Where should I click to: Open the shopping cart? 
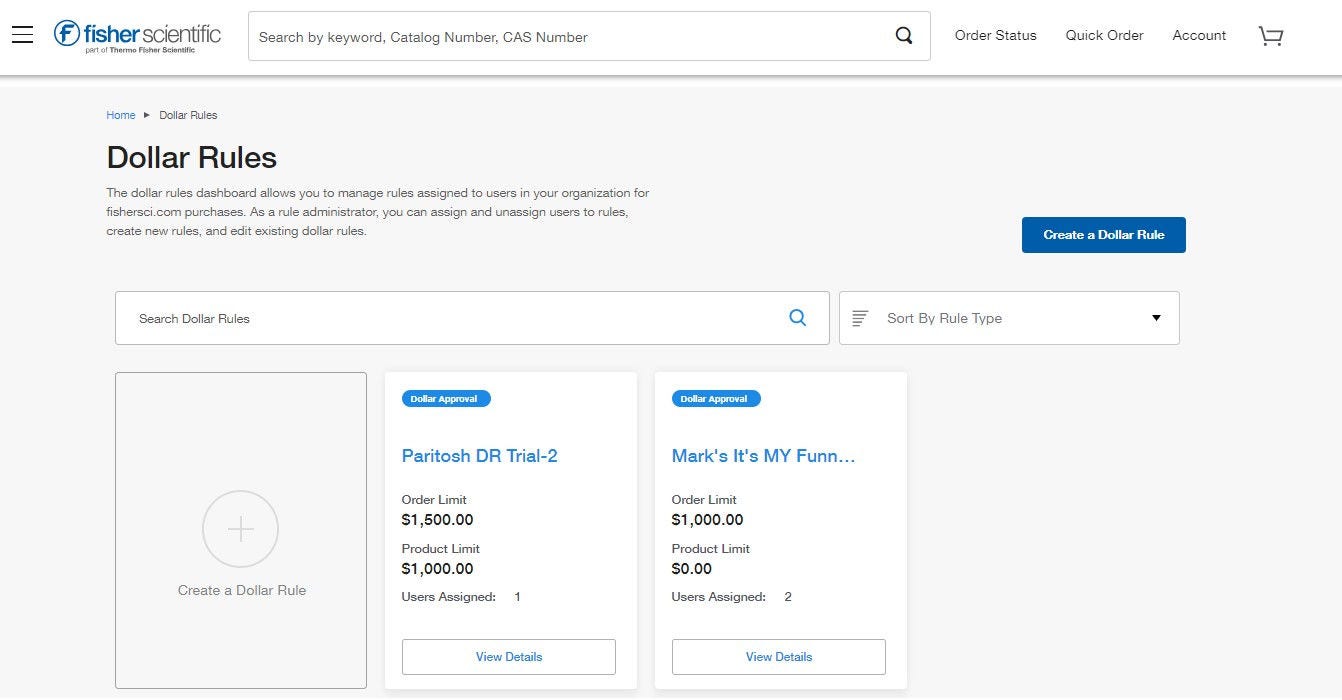click(1270, 35)
